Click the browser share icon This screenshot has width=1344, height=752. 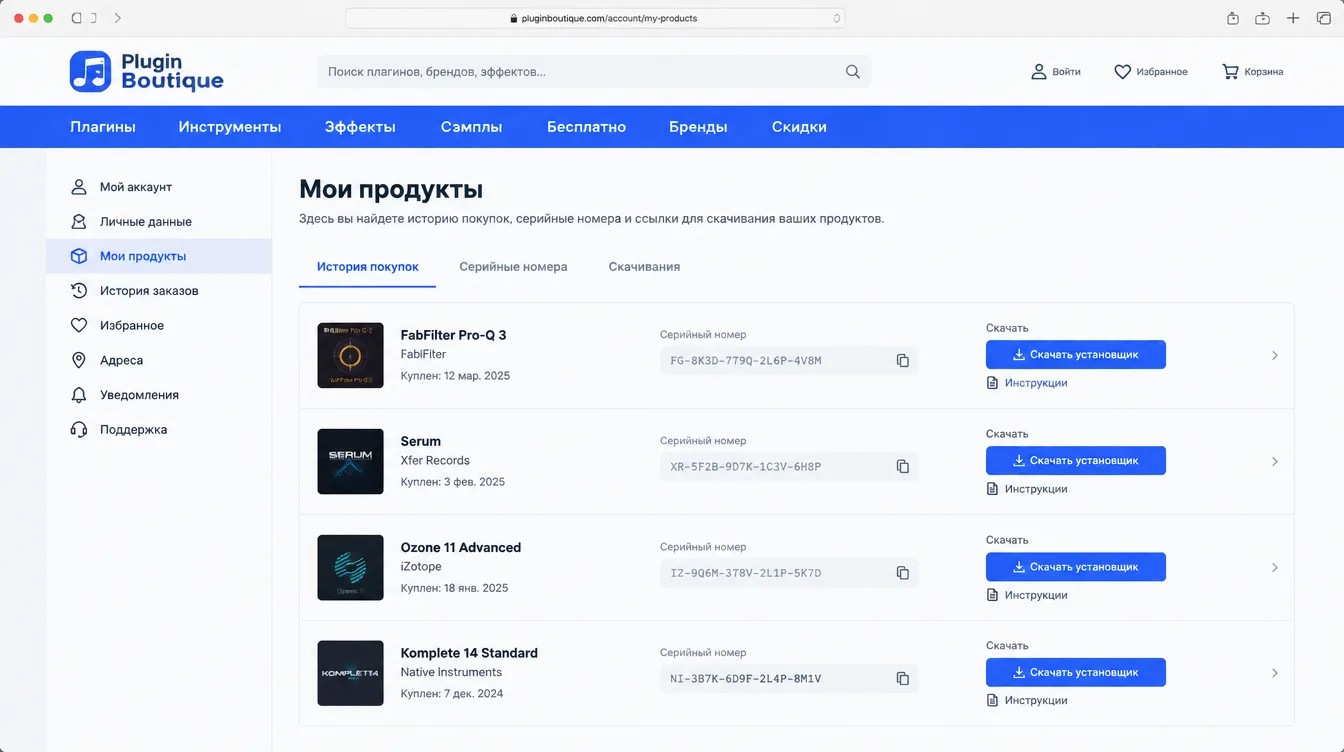click(x=1233, y=18)
